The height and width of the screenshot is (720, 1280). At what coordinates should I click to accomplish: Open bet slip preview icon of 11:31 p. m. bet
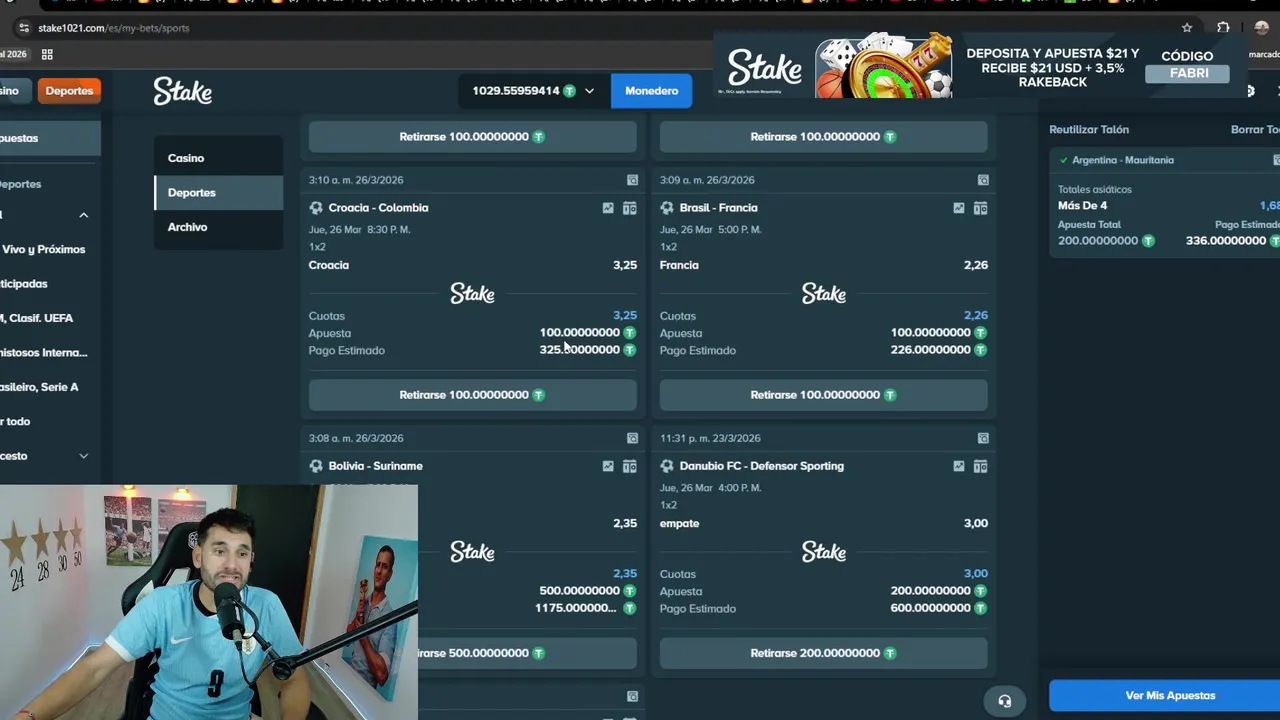tap(983, 438)
